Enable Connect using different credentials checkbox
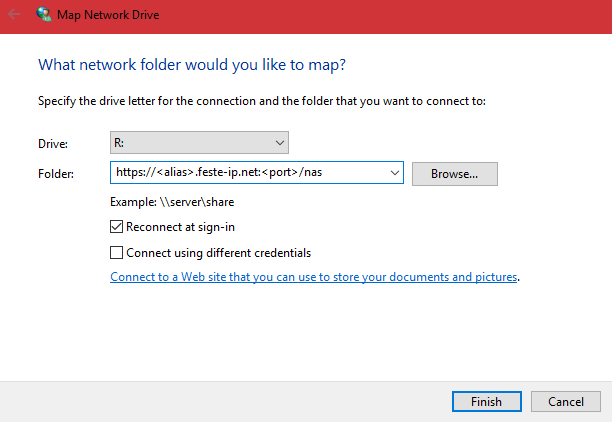Image resolution: width=612 pixels, height=422 pixels. pyautogui.click(x=117, y=253)
